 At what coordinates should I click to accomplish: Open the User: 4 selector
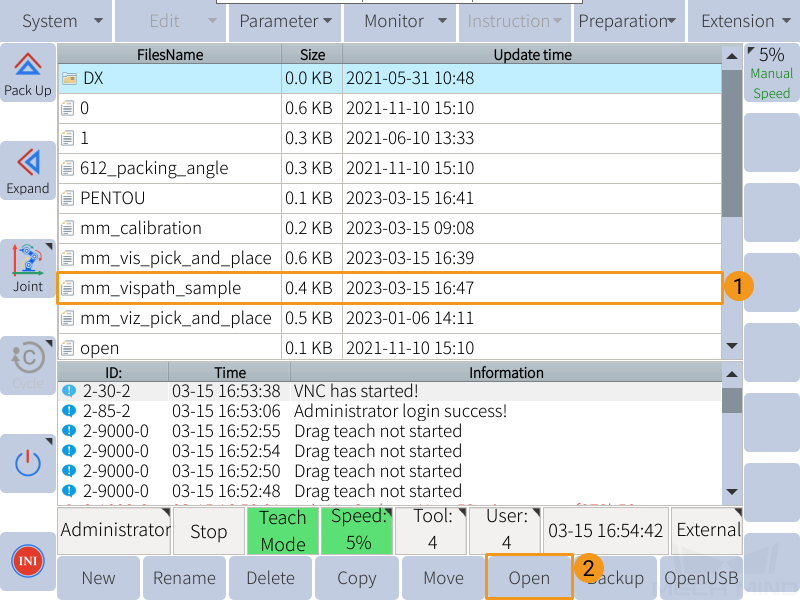click(505, 531)
